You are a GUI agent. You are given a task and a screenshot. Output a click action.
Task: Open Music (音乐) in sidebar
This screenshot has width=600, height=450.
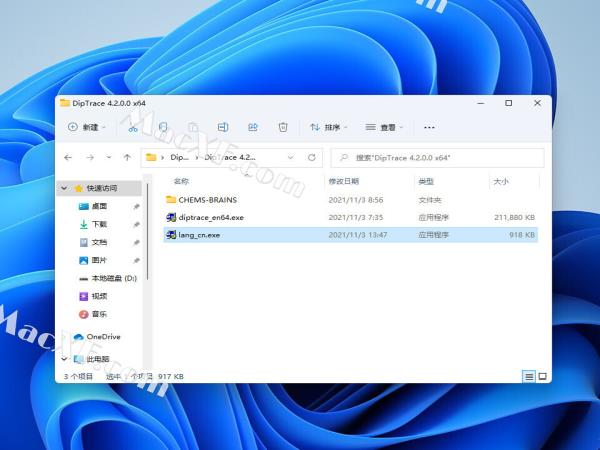(99, 314)
